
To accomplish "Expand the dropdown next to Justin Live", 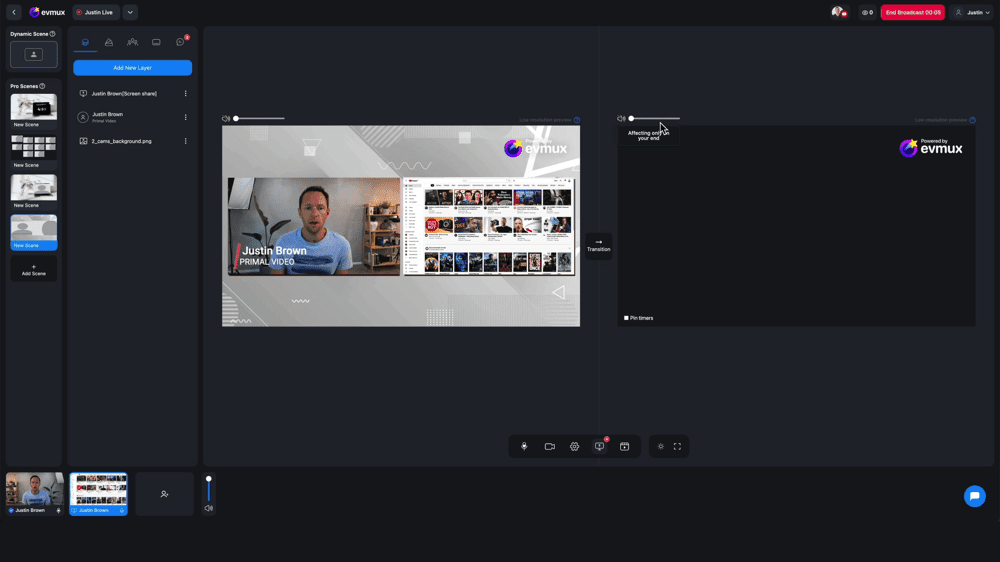I will [130, 12].
